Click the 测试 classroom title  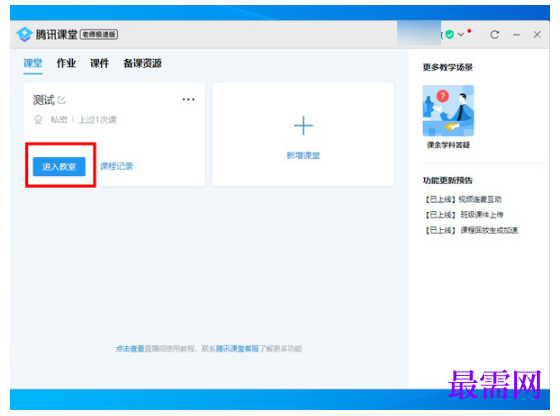pyautogui.click(x=43, y=100)
